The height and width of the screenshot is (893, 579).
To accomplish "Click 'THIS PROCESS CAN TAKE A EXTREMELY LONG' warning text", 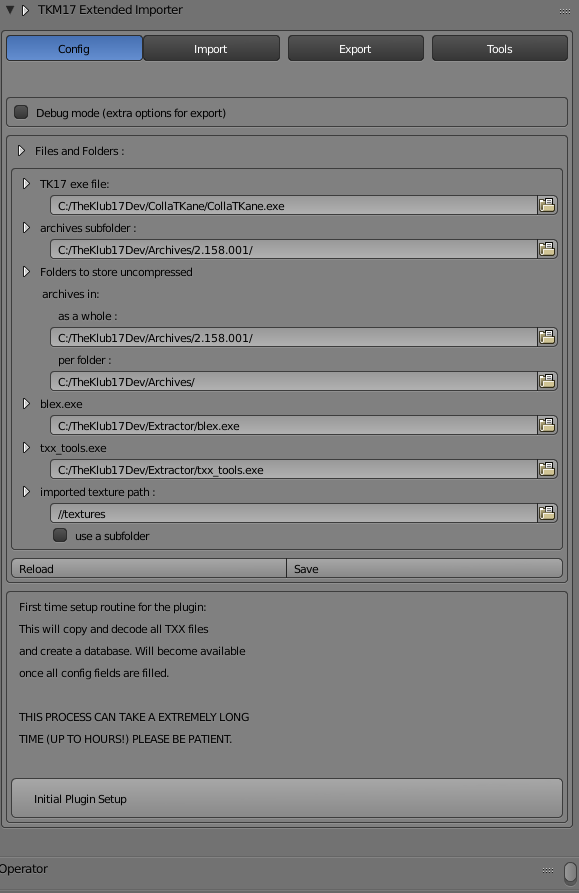I will click(134, 717).
